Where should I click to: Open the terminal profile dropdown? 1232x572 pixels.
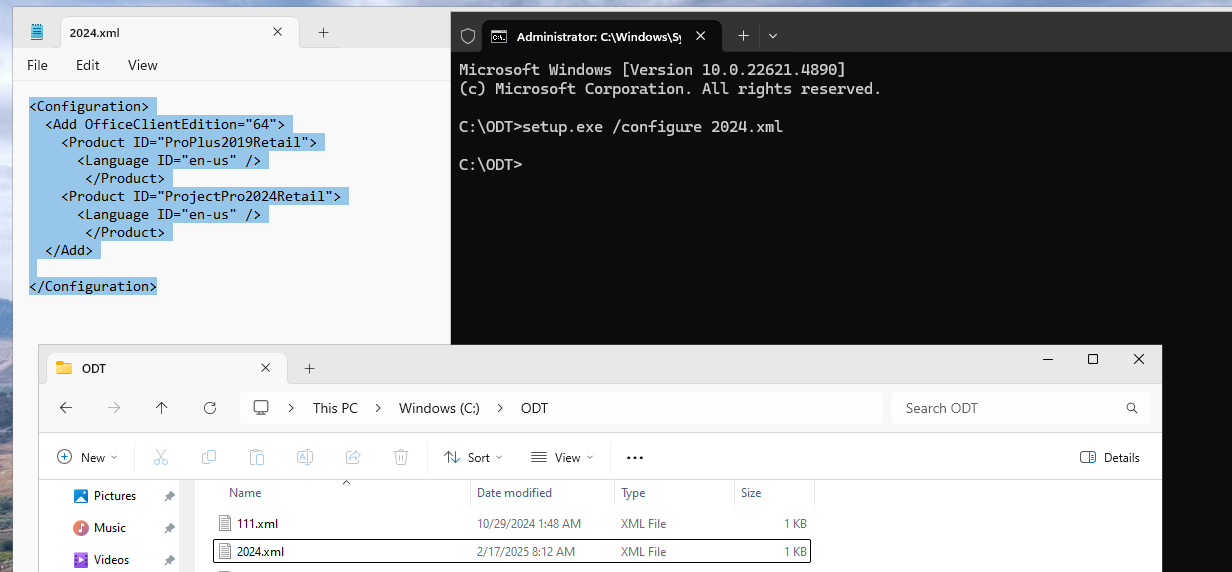click(x=772, y=36)
